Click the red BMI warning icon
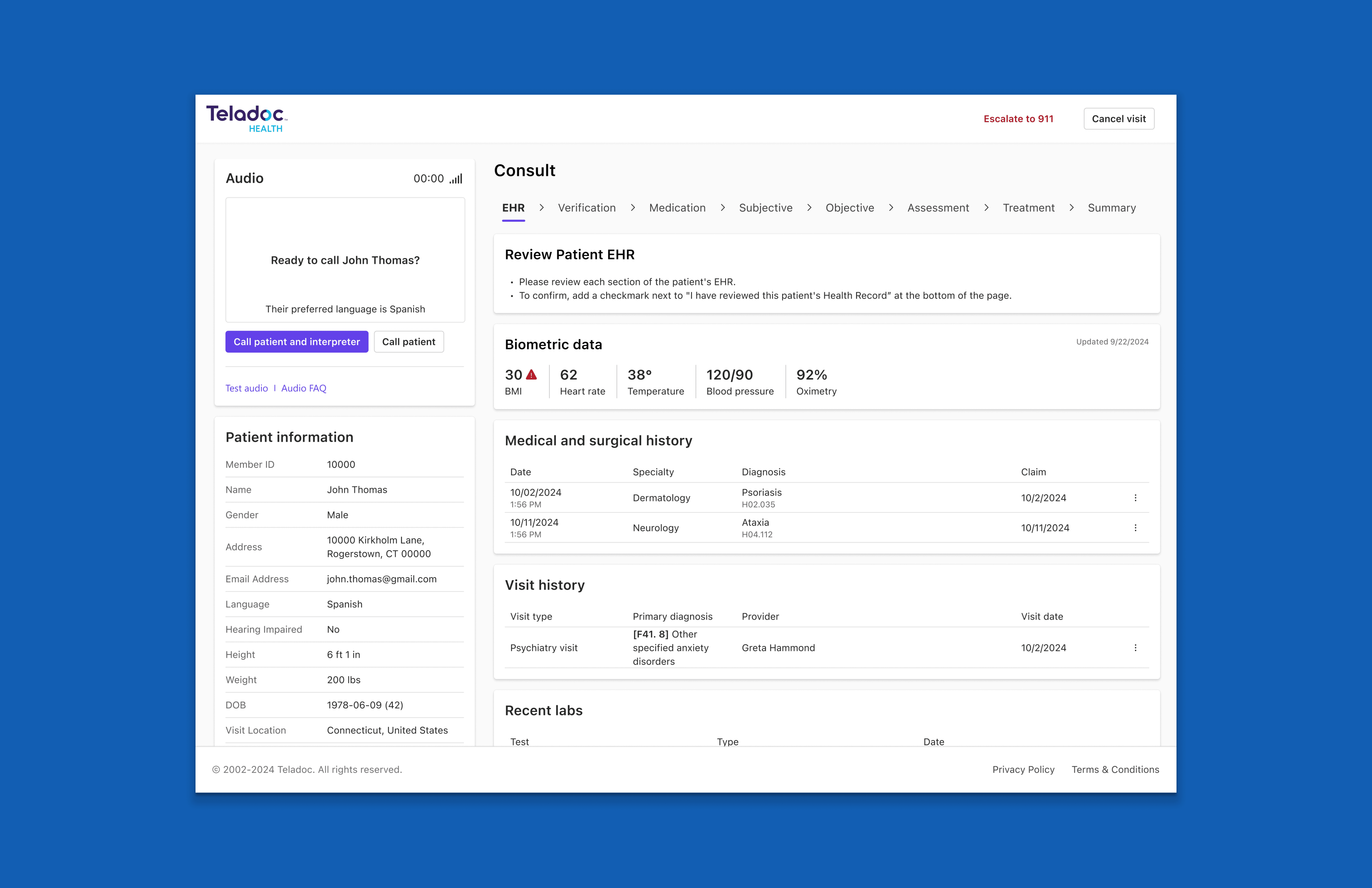 click(531, 375)
